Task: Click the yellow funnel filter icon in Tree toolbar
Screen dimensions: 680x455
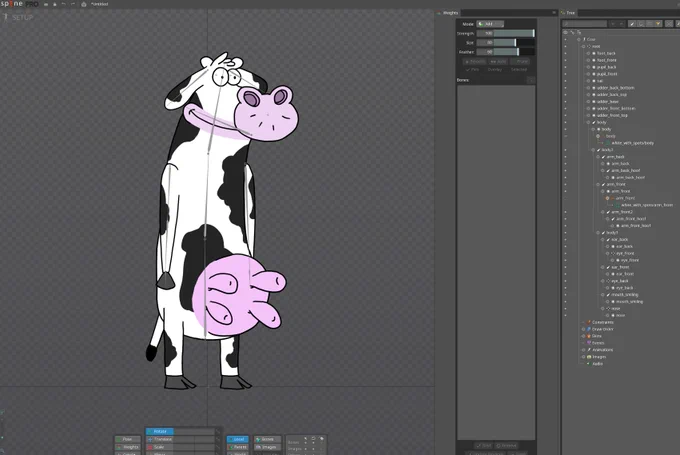Action: pyautogui.click(x=658, y=24)
